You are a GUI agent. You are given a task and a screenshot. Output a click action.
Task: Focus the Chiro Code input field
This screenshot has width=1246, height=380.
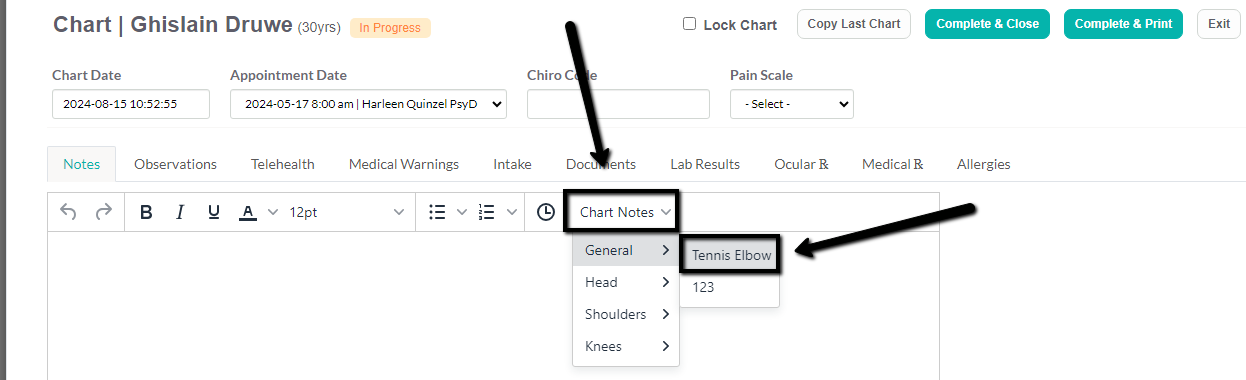click(618, 104)
